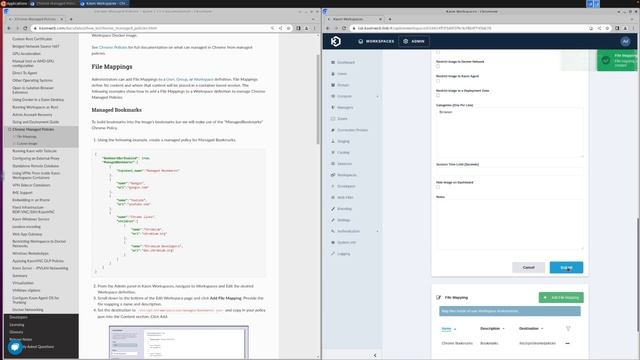640x360 pixels.
Task: Sort File Mapping table by Description
Action: (x=492, y=329)
